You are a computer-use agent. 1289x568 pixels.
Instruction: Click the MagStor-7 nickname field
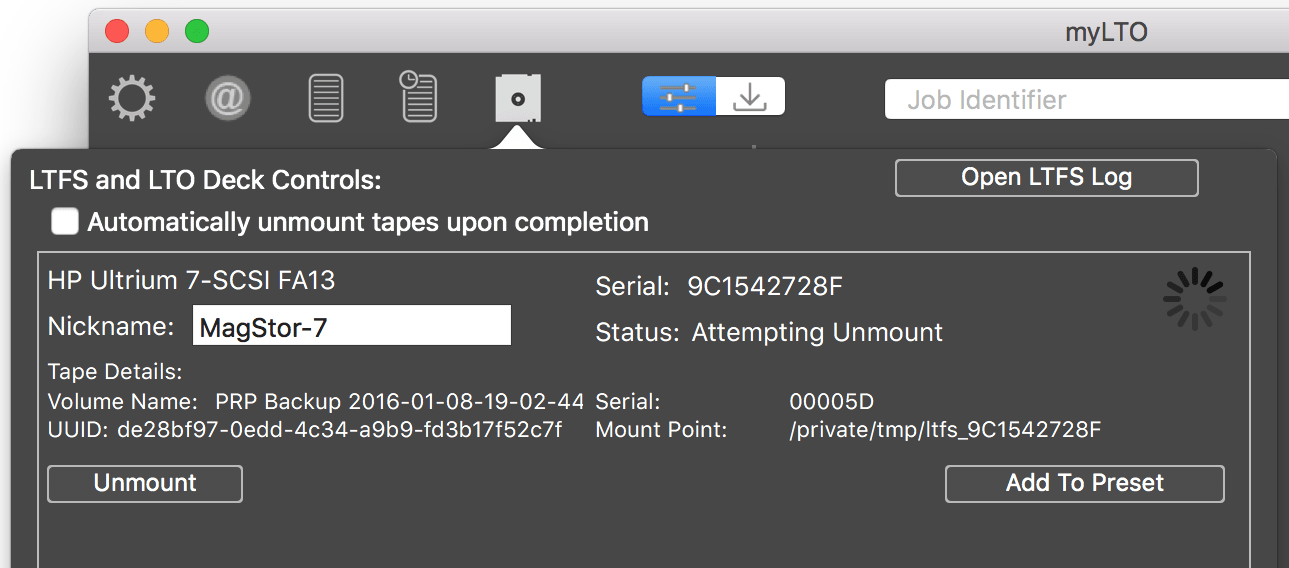[x=351, y=326]
